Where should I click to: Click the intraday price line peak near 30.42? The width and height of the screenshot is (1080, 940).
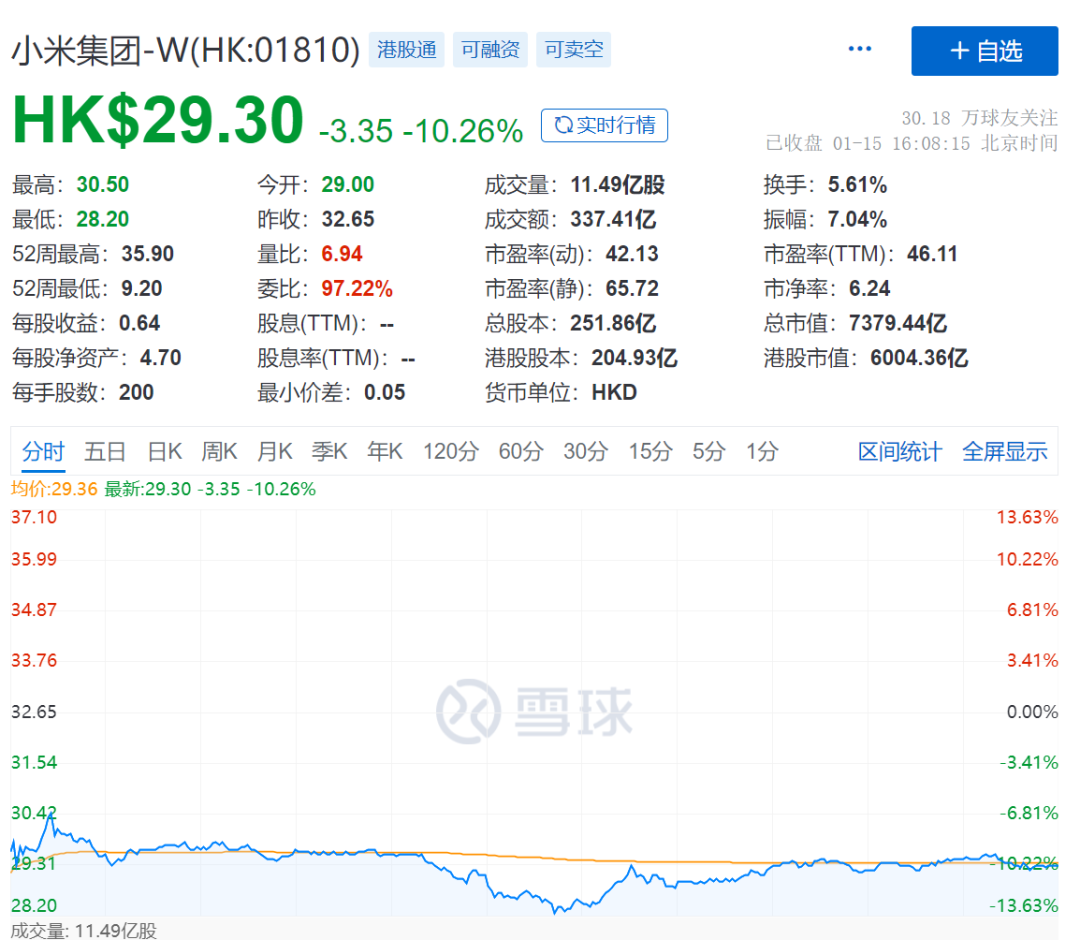(x=50, y=815)
